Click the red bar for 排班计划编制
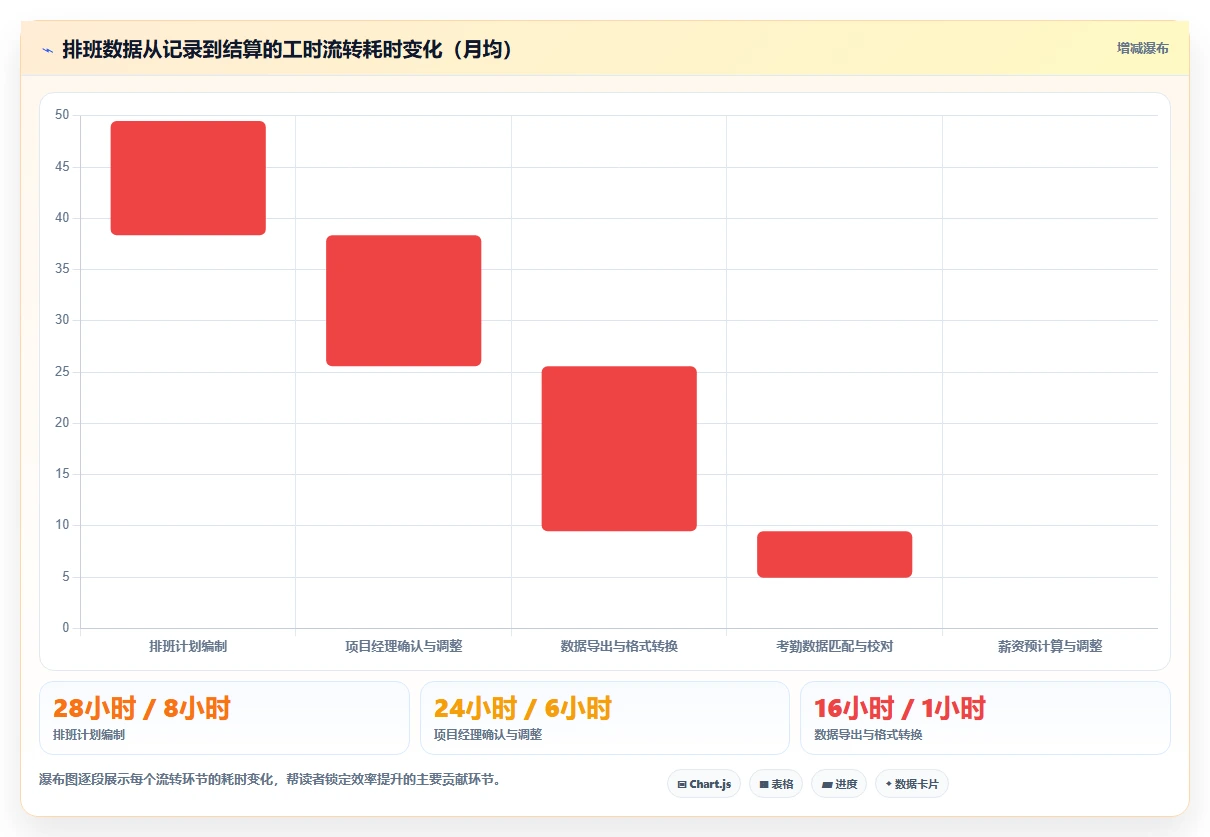The width and height of the screenshot is (1210, 837). coord(188,178)
